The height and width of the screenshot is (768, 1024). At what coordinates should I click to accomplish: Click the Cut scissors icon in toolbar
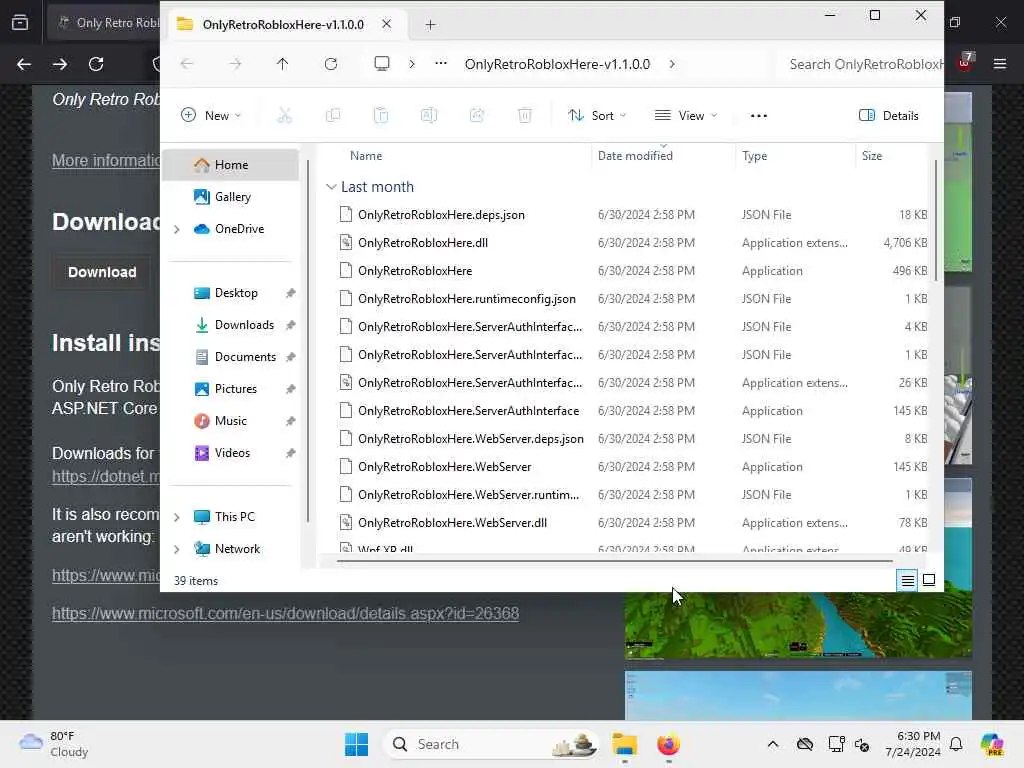pyautogui.click(x=284, y=116)
